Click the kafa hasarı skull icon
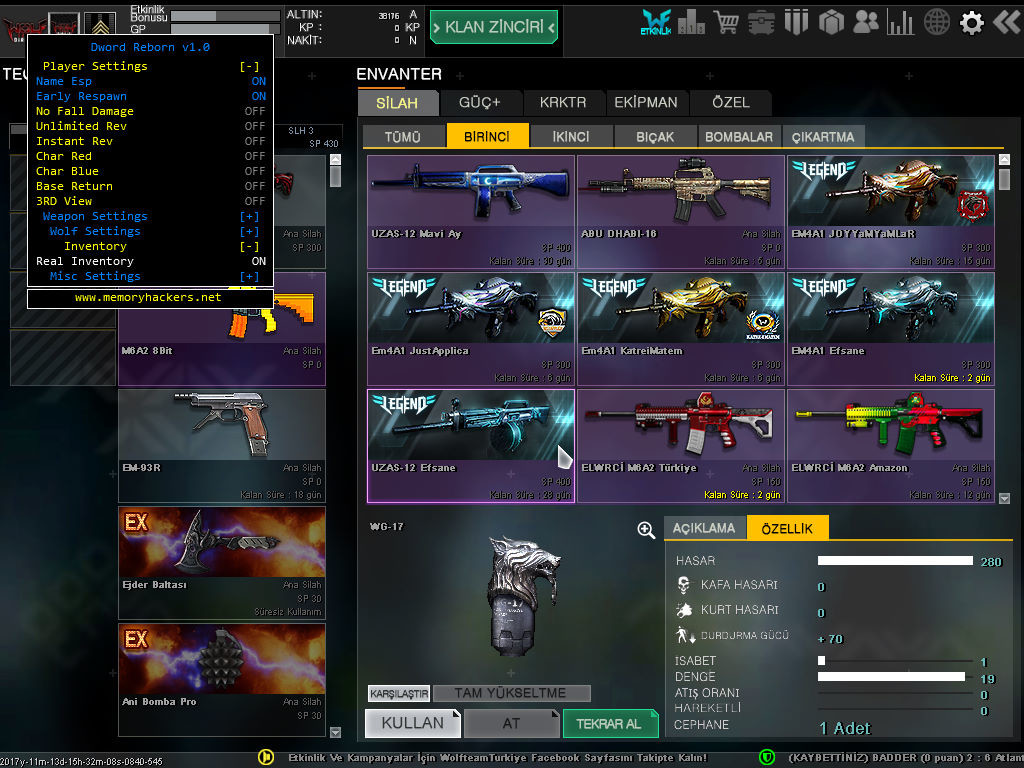Screen dimensions: 1024x768 [683, 584]
